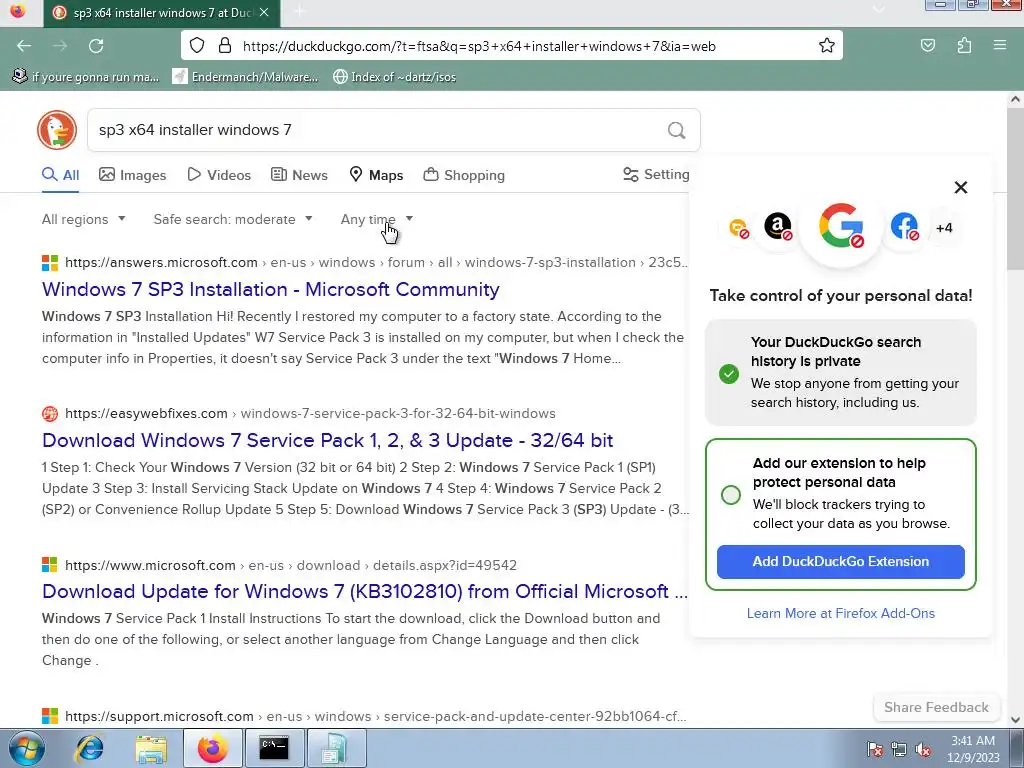Screen dimensions: 1024x768
Task: Open a new tab with plus button
Action: pos(299,12)
